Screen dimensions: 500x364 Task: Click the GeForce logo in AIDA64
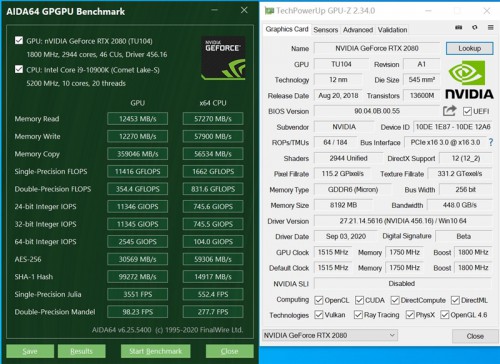[223, 58]
